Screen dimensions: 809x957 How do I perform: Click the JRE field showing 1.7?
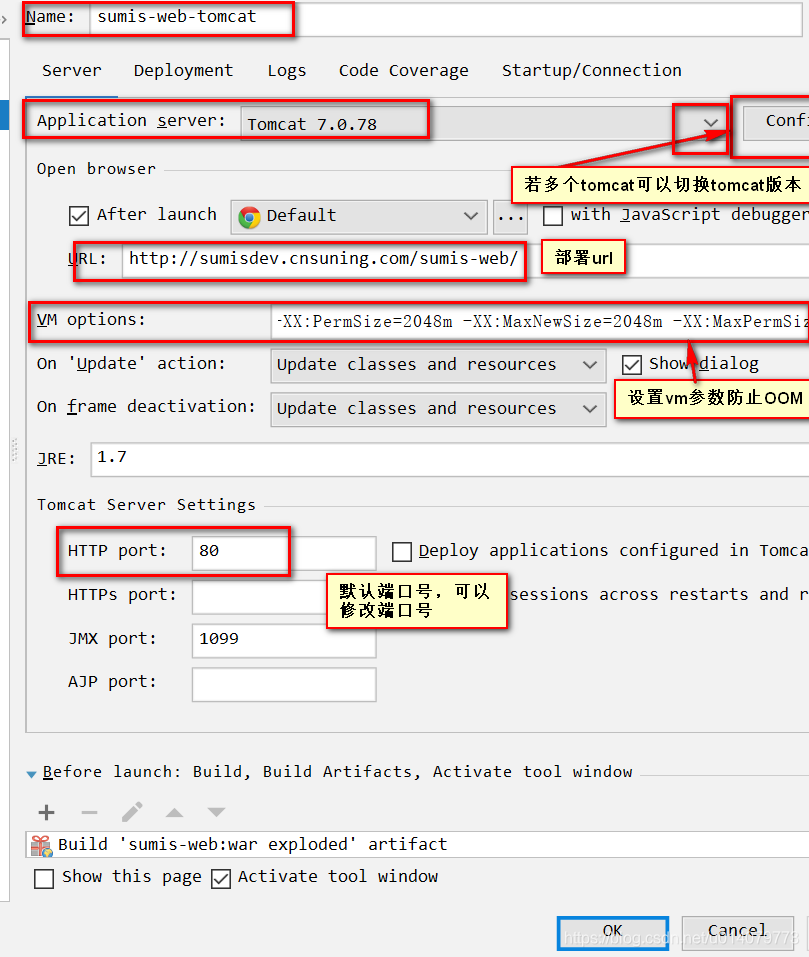click(450, 459)
